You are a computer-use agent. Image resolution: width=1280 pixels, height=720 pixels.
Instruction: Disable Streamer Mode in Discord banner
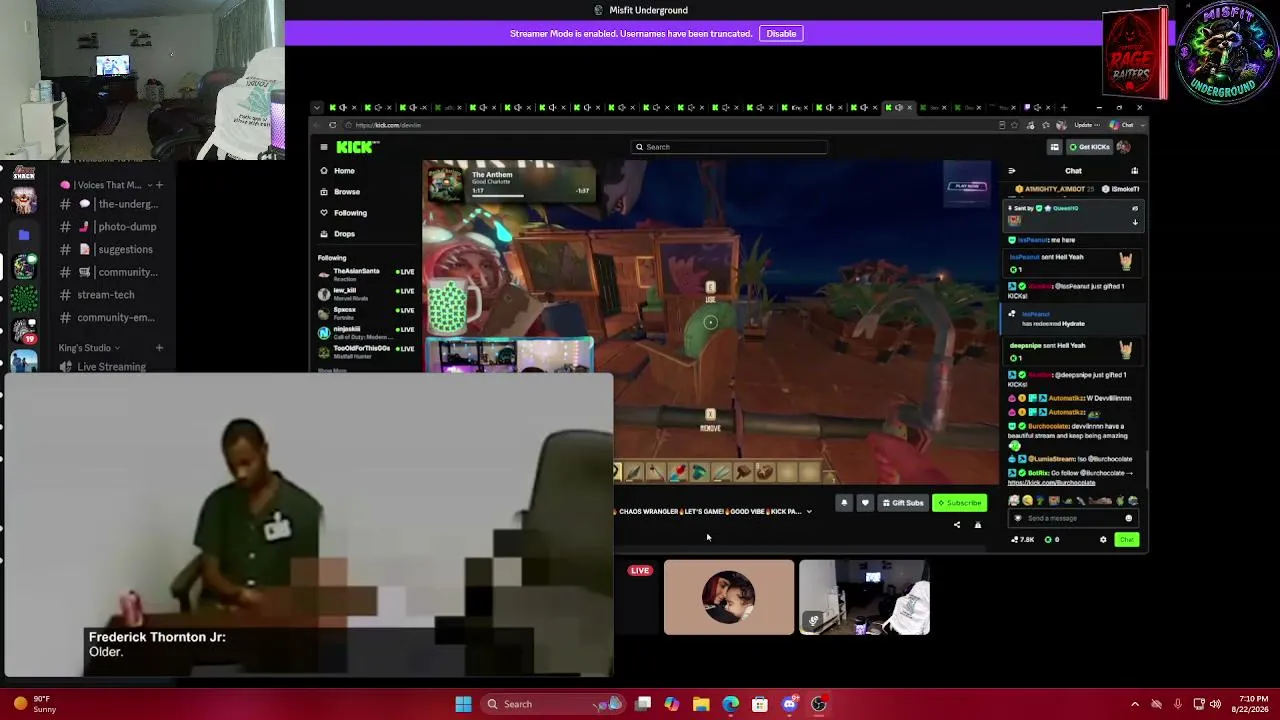point(781,34)
